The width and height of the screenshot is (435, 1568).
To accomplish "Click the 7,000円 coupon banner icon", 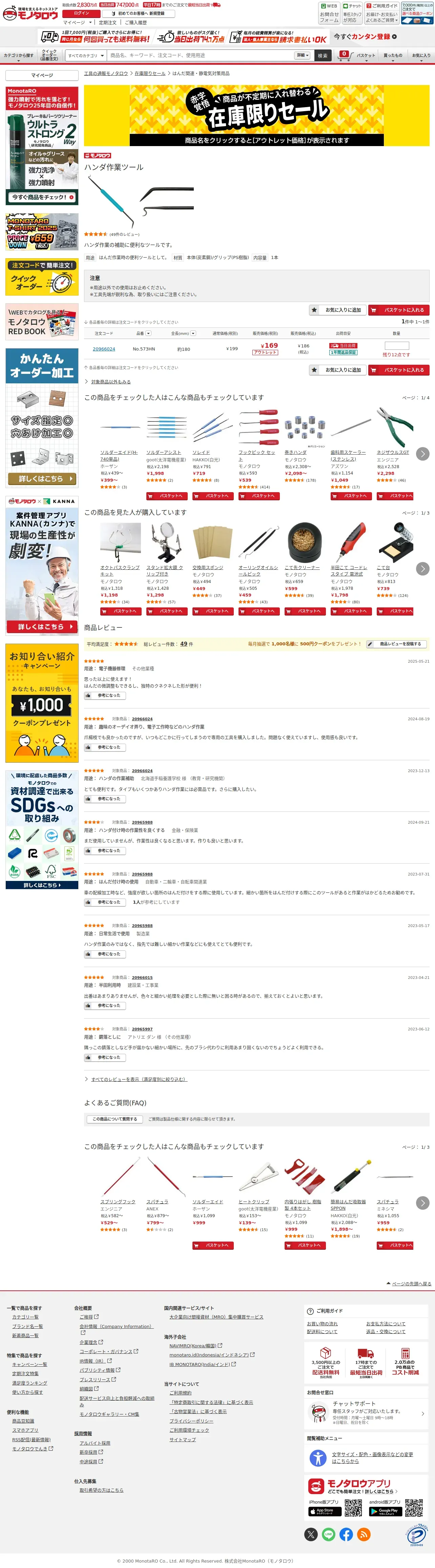I will click(x=417, y=13).
